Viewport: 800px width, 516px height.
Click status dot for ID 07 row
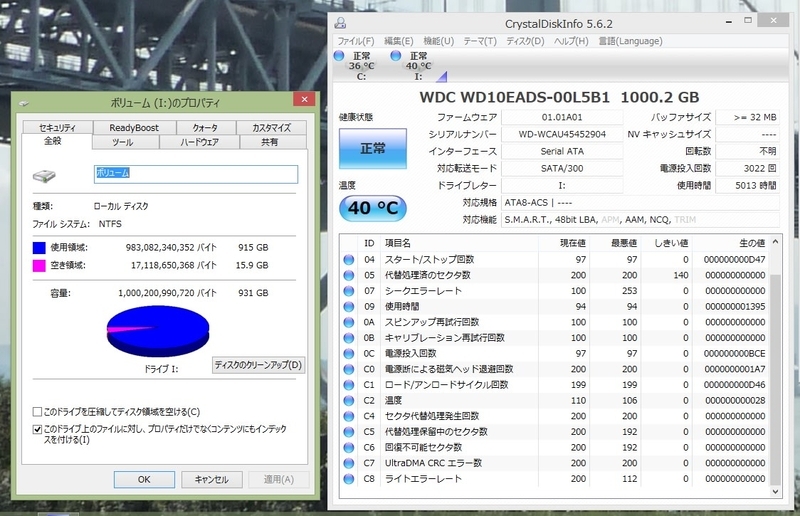(x=349, y=291)
